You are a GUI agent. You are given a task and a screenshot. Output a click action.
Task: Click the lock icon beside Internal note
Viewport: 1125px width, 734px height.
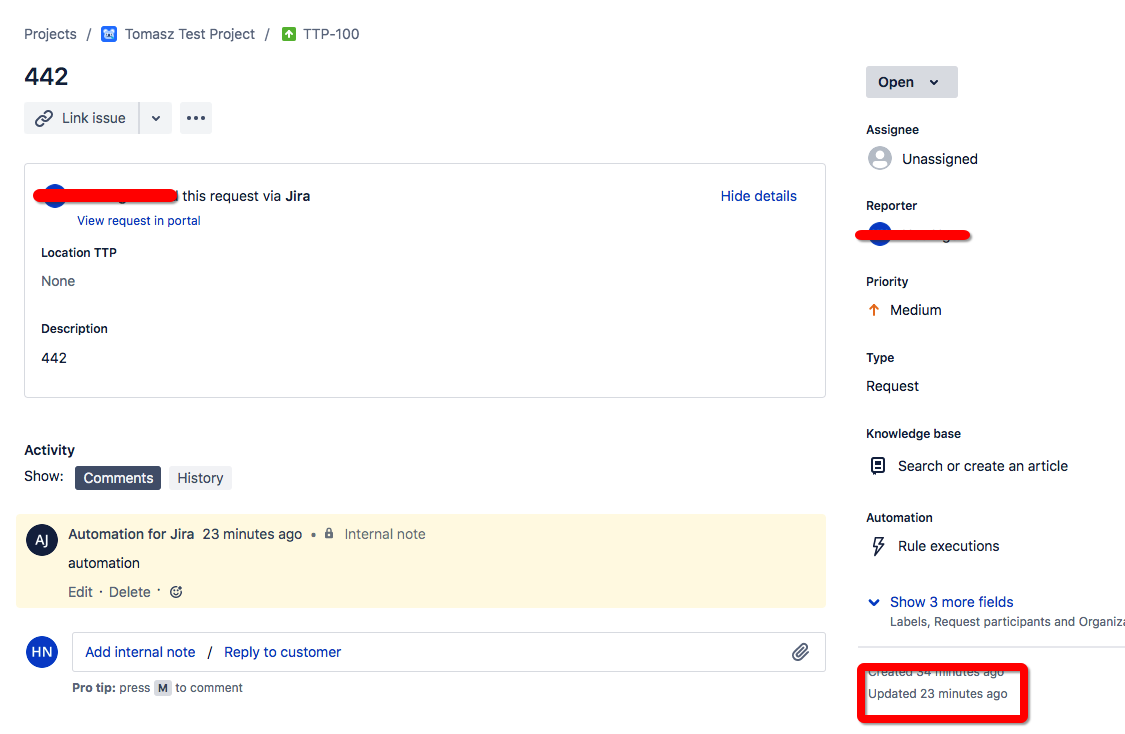(x=329, y=533)
